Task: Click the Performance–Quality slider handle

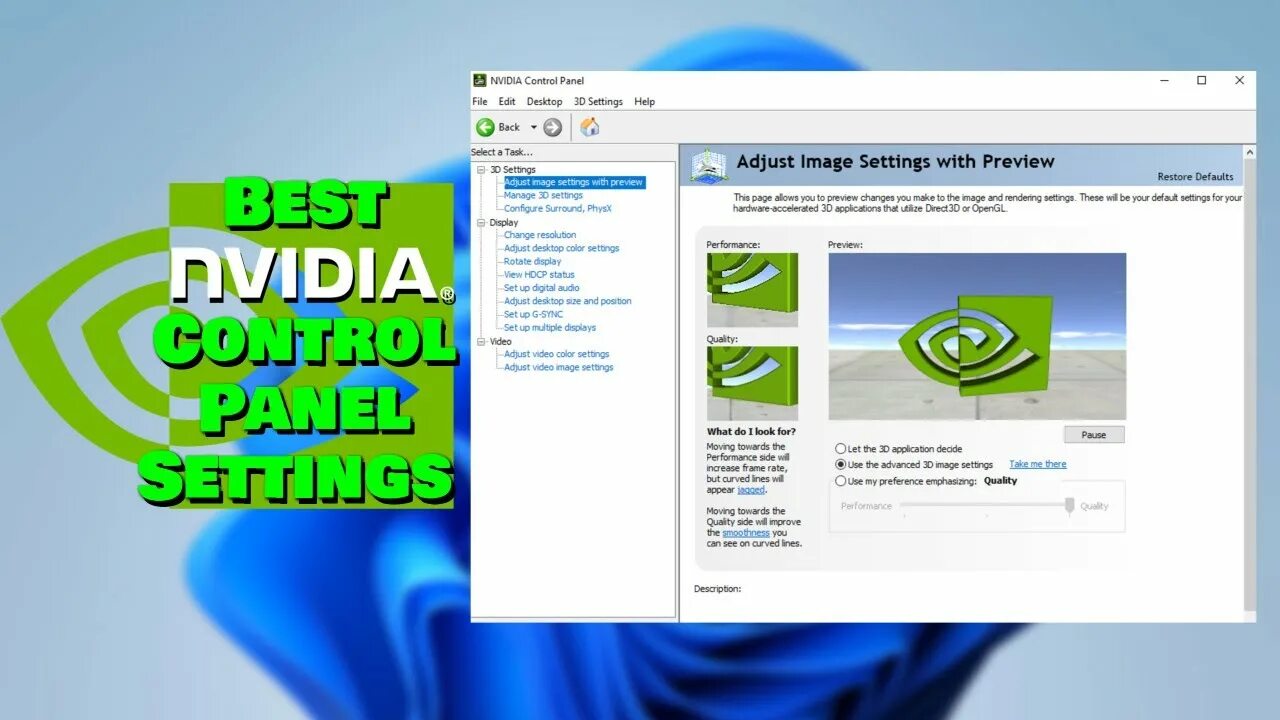Action: click(1069, 506)
